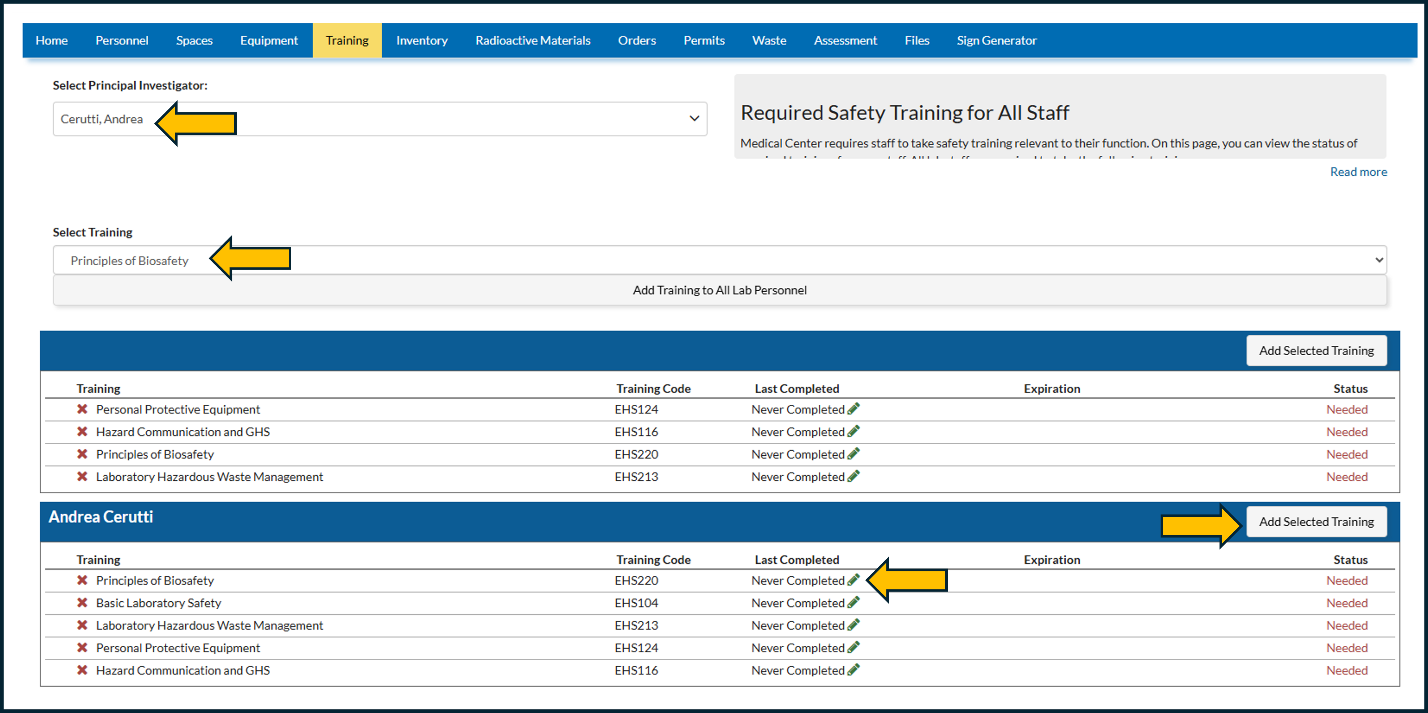Open the Assessment tab
The width and height of the screenshot is (1428, 713).
(x=845, y=41)
